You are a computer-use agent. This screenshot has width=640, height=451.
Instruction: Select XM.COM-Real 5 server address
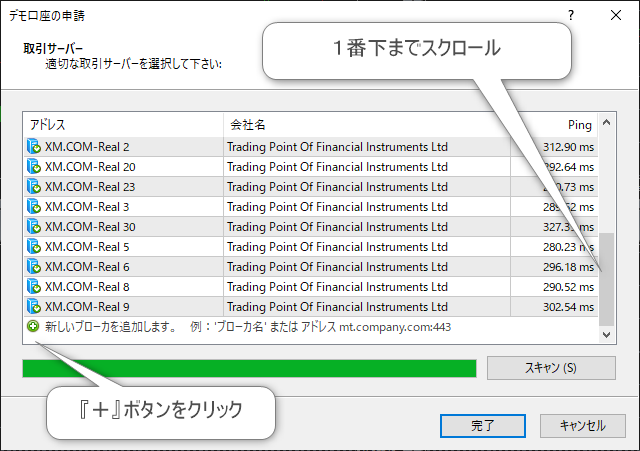click(x=87, y=247)
